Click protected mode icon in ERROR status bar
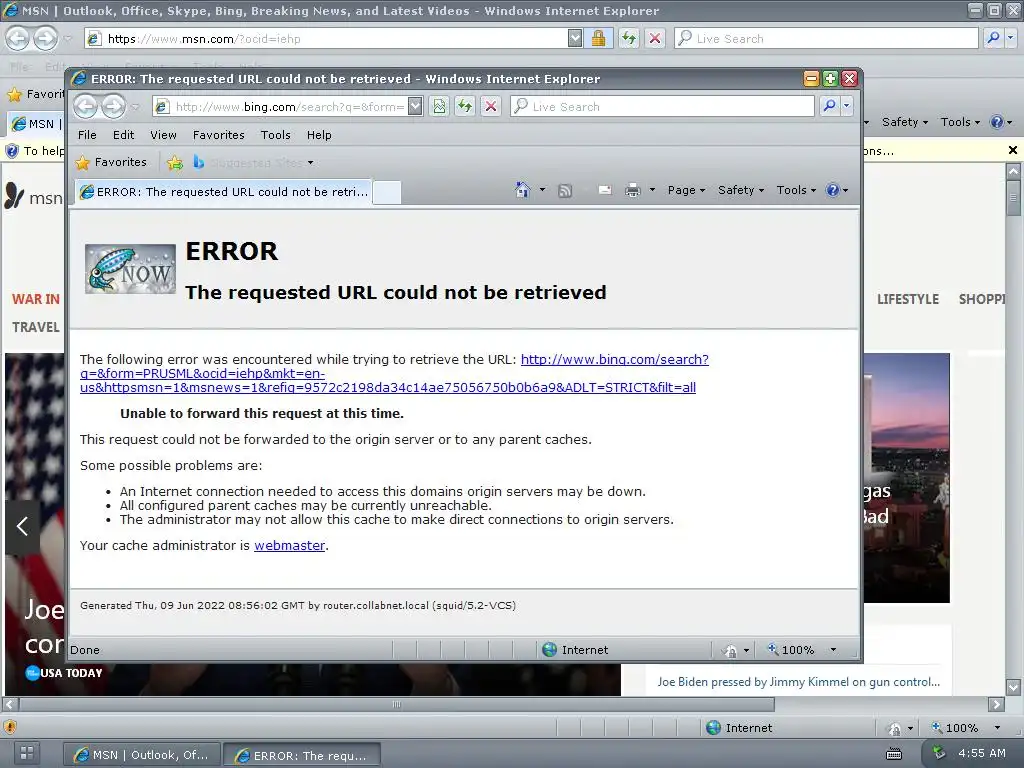 pyautogui.click(x=731, y=650)
